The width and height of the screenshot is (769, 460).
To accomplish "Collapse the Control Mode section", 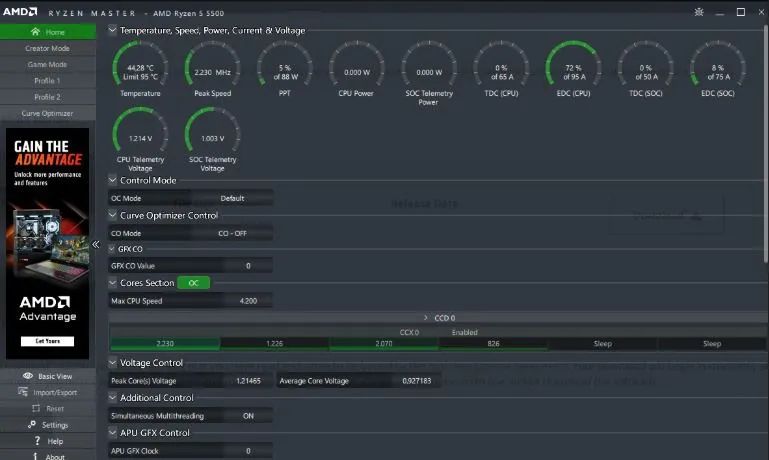I will click(112, 180).
